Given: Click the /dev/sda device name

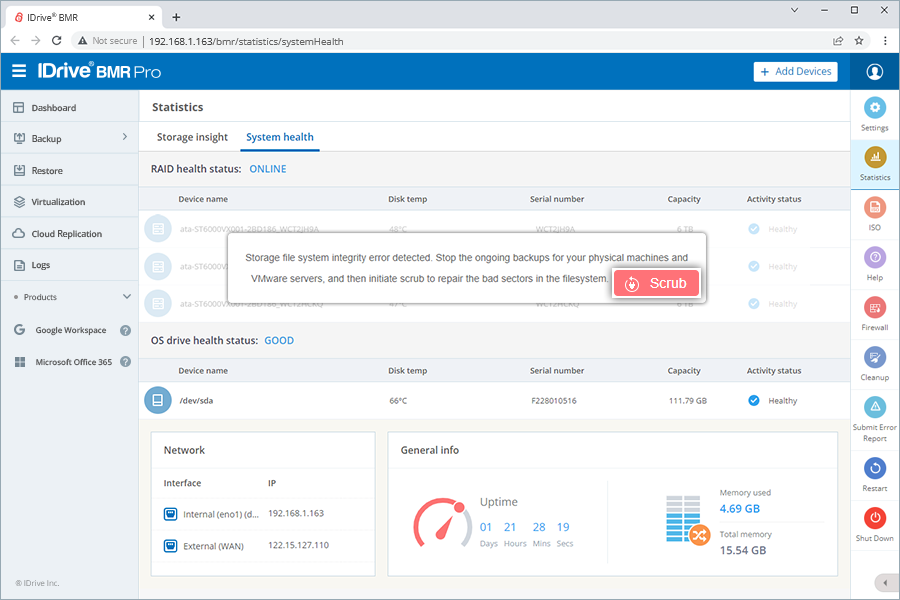Looking at the screenshot, I should (196, 401).
